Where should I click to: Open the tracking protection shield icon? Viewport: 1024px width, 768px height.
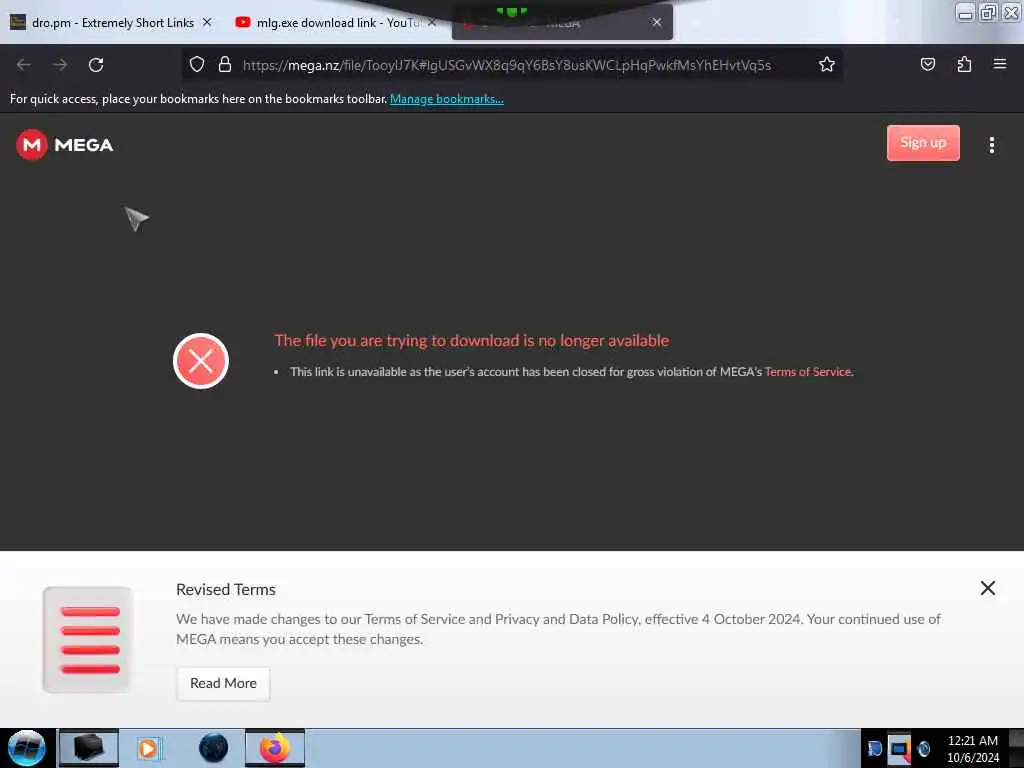pos(197,64)
